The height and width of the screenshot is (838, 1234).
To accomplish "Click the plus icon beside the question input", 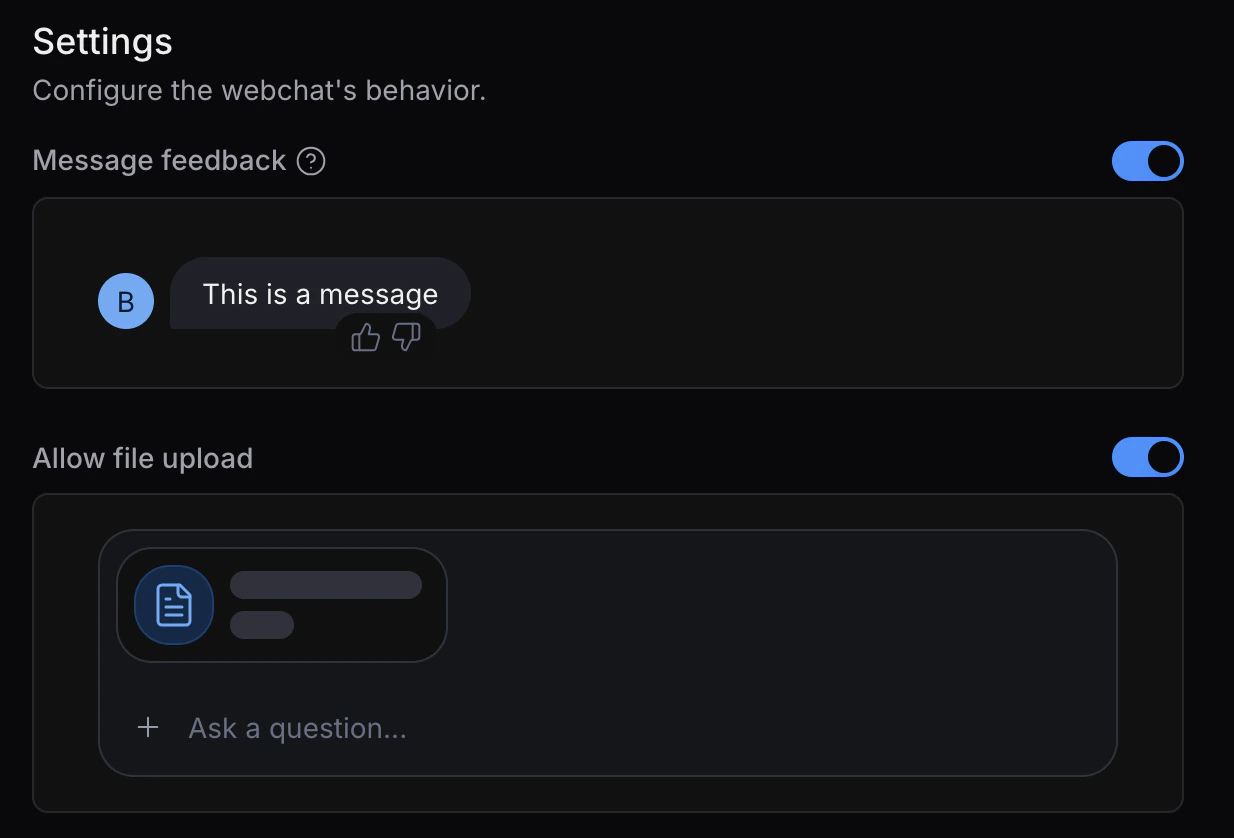I will pyautogui.click(x=148, y=727).
